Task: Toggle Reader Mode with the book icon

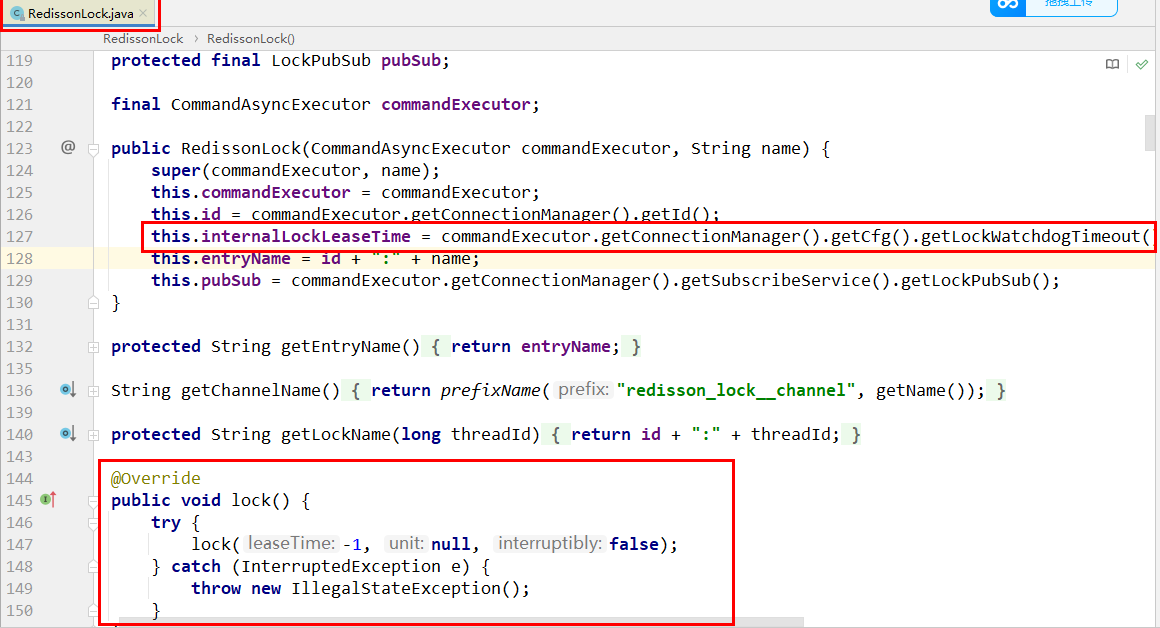Action: pyautogui.click(x=1112, y=64)
